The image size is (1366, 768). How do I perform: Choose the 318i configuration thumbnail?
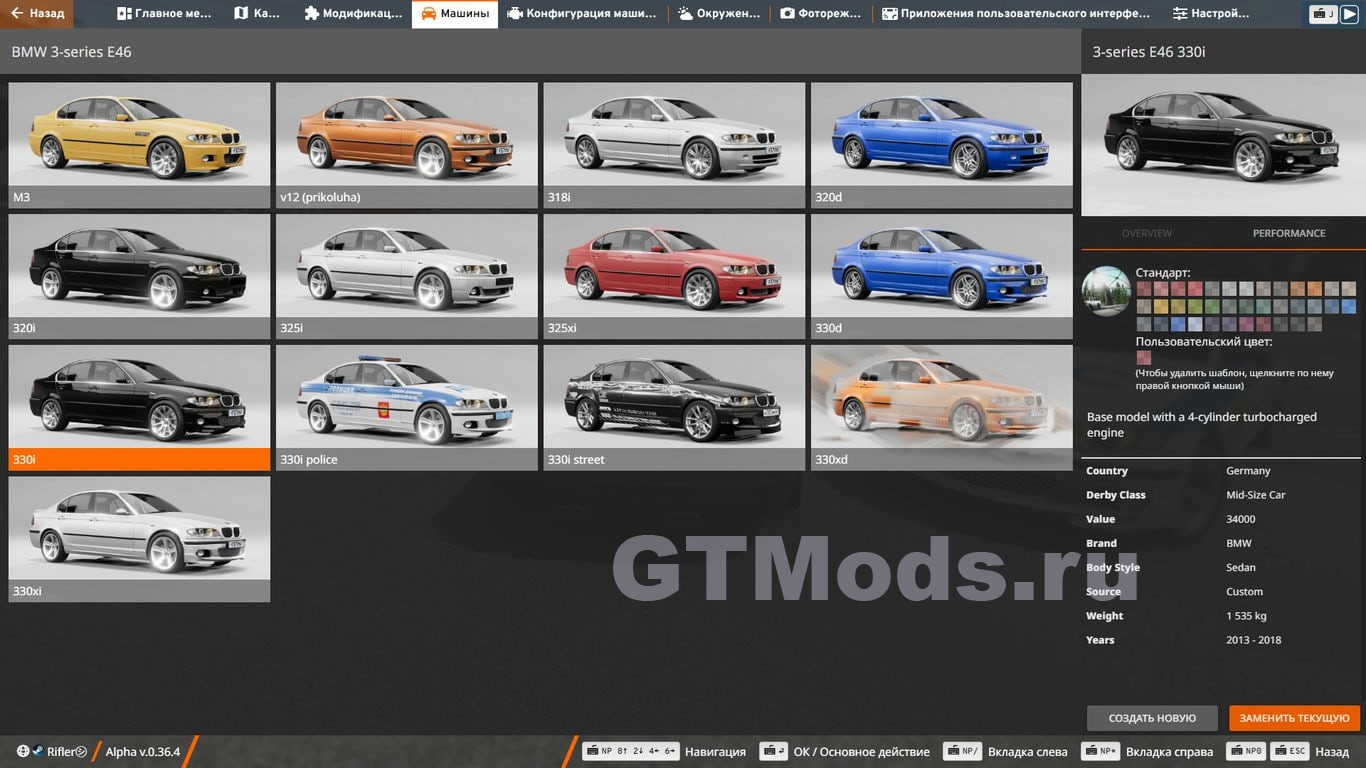(674, 145)
